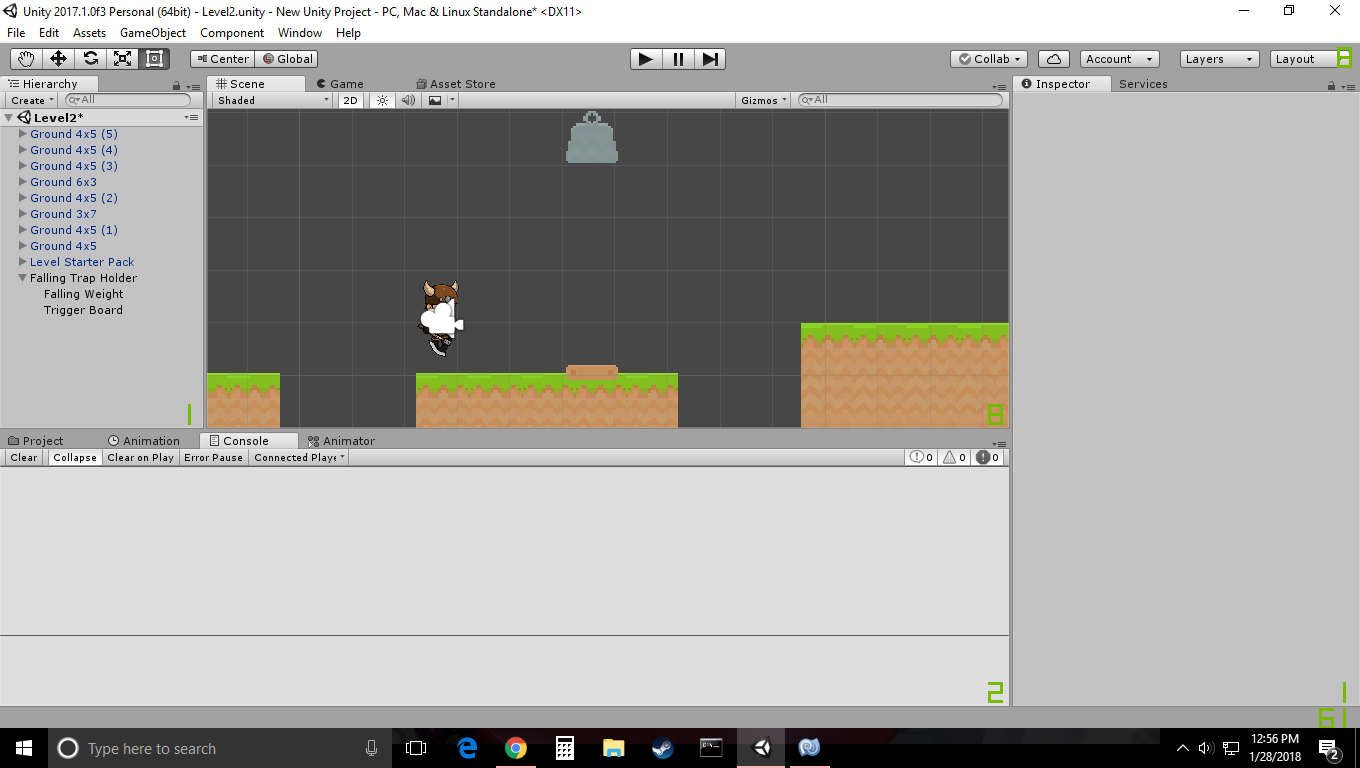Open the Inspector panel options menu

click(1347, 86)
